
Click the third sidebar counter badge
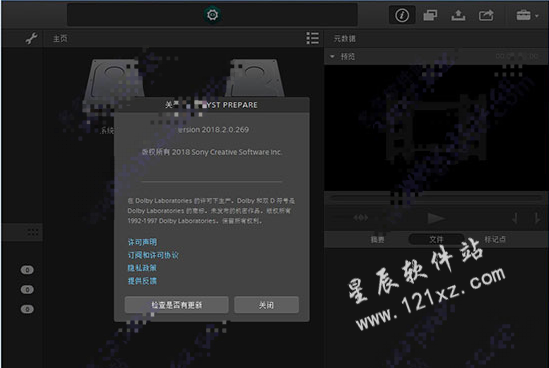(x=27, y=309)
